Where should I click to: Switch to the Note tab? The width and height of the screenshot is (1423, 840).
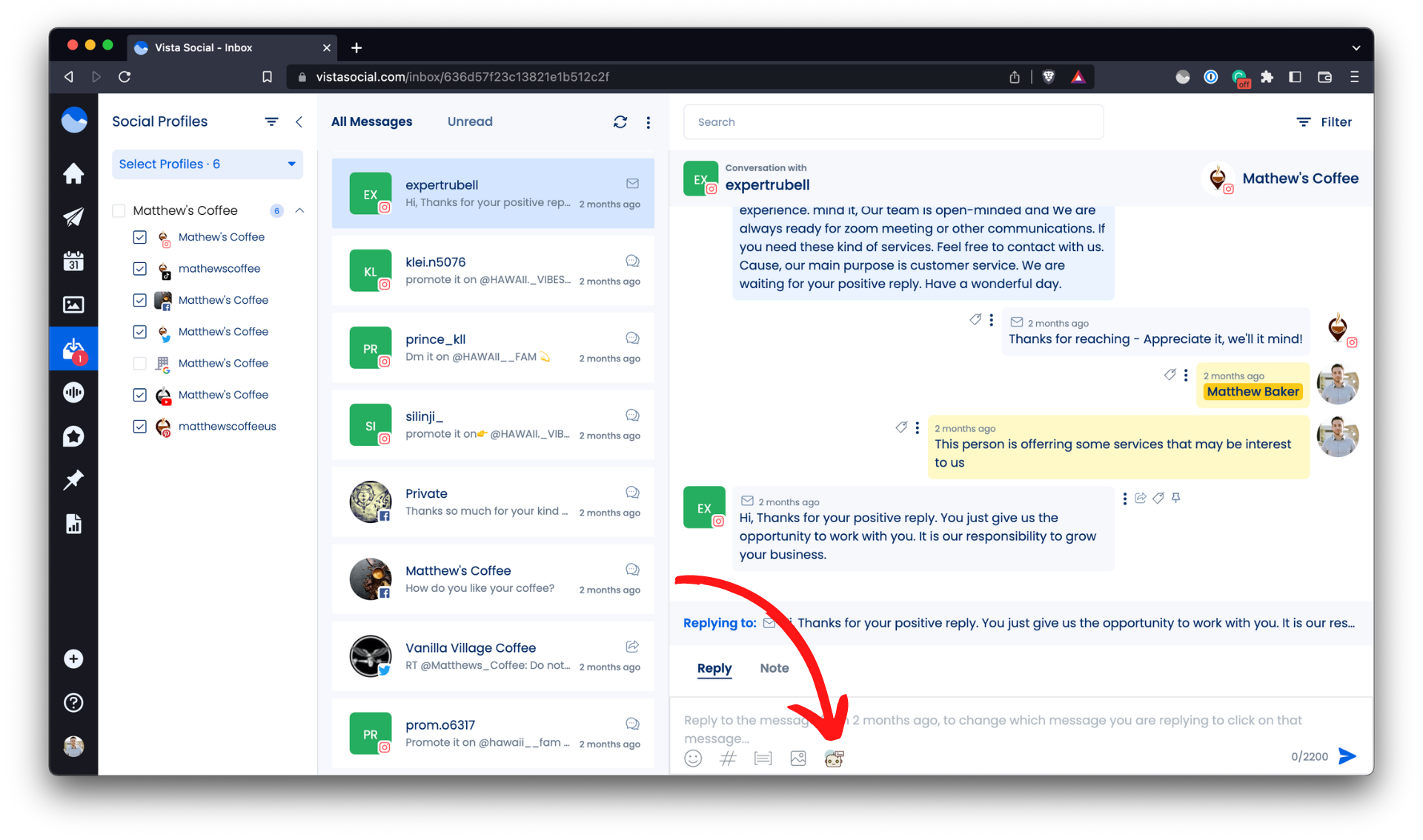(x=774, y=668)
